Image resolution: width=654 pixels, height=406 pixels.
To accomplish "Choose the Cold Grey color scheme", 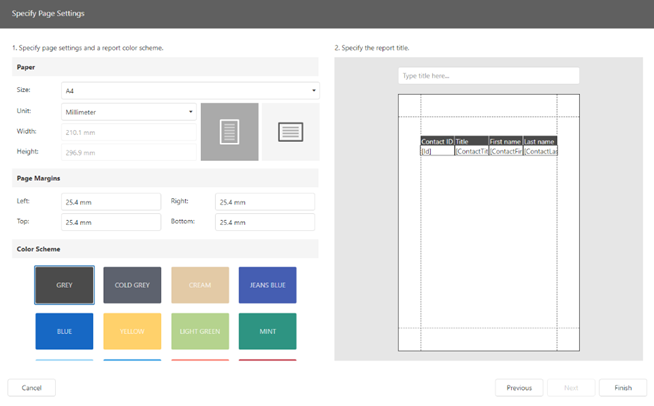I will point(132,285).
